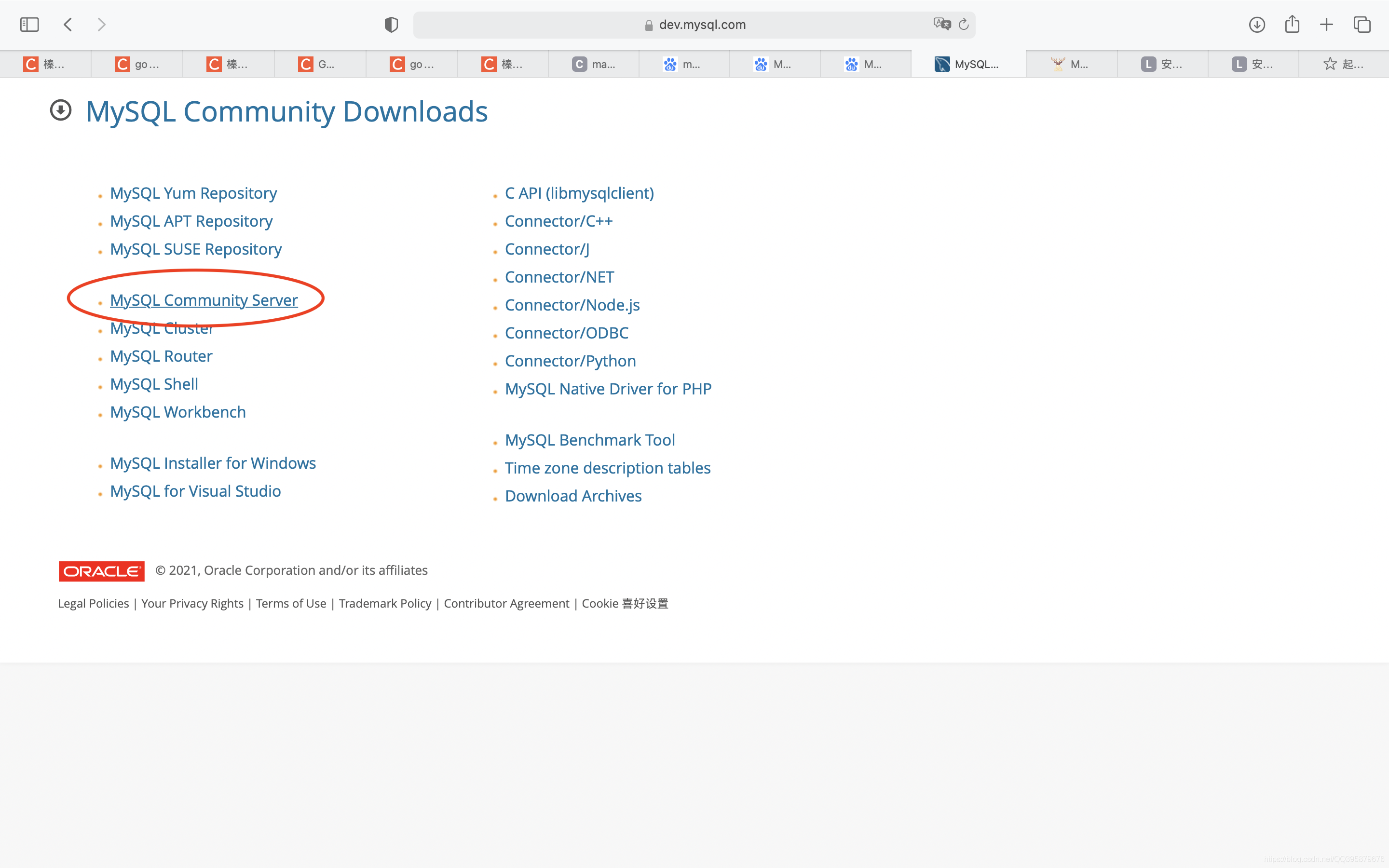Image resolution: width=1389 pixels, height=868 pixels.
Task: Open the privacy report shield icon
Action: [391, 25]
